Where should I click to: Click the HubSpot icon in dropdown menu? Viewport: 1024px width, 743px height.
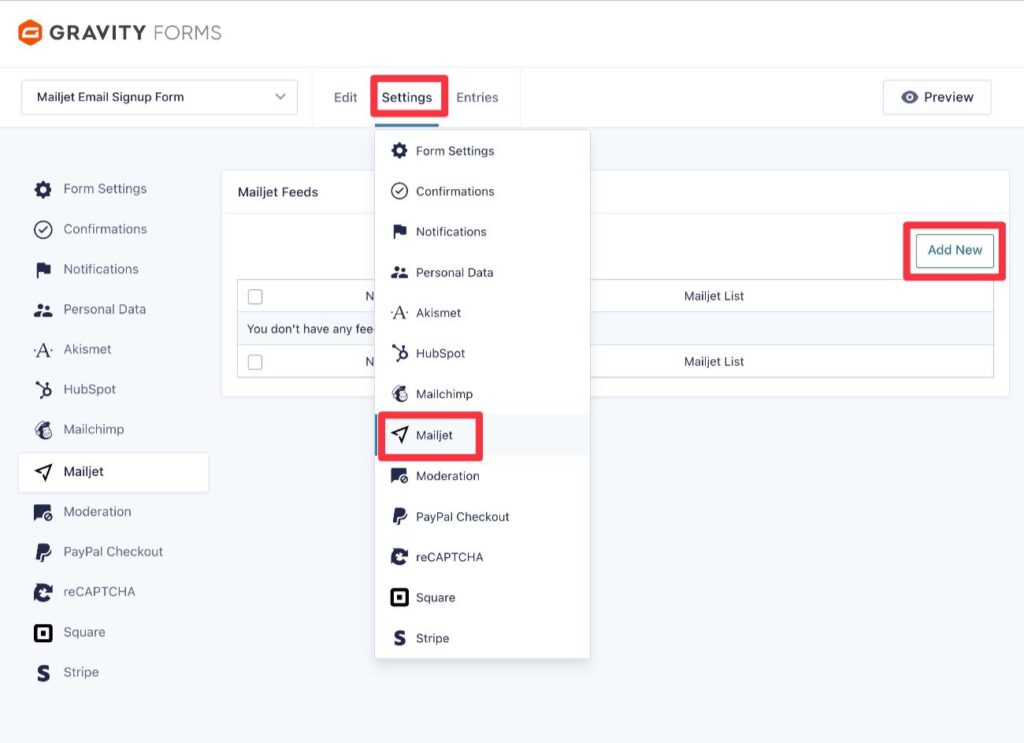point(399,353)
